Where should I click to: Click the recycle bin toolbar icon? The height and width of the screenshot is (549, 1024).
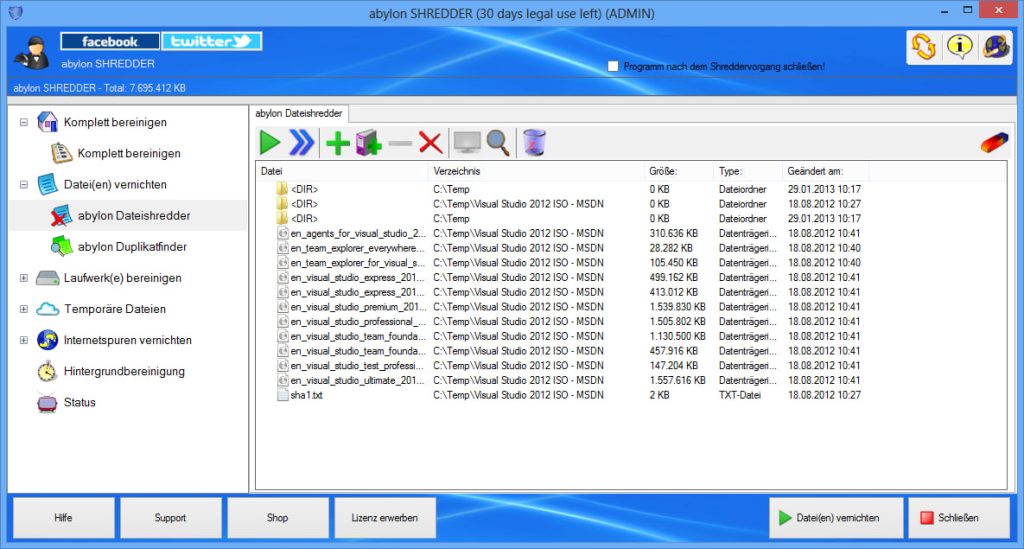(x=534, y=142)
